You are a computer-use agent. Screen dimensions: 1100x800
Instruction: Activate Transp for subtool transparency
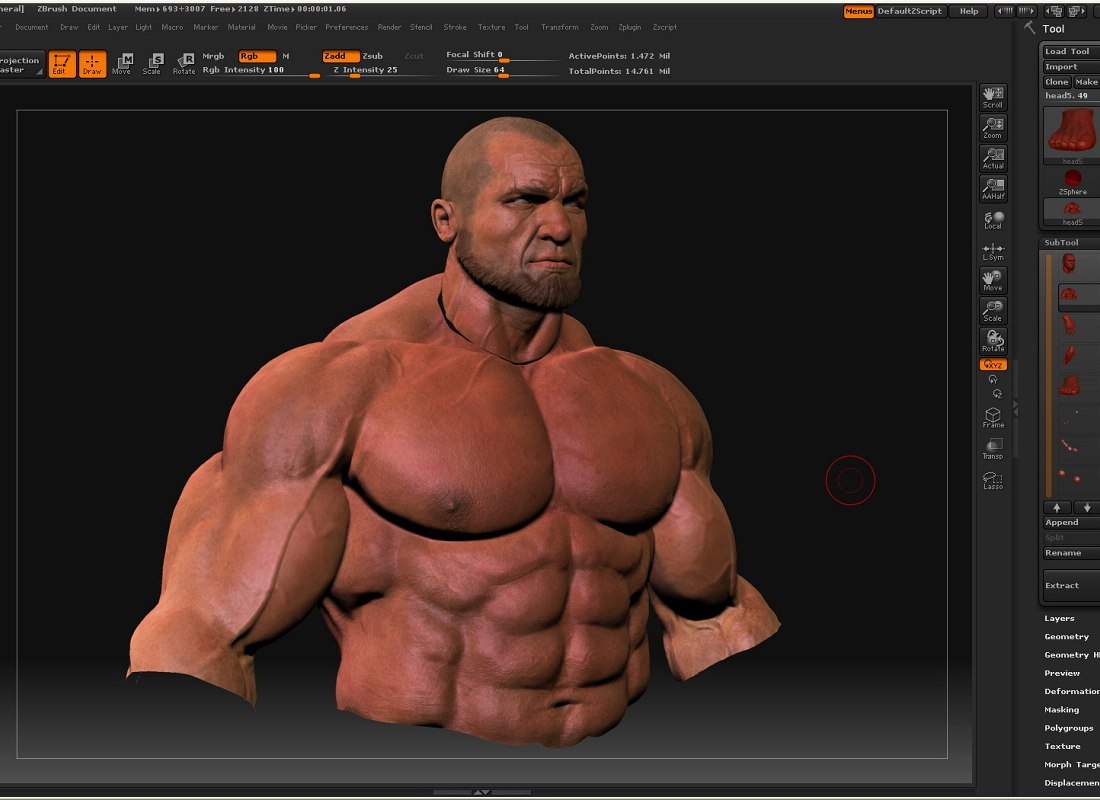992,450
